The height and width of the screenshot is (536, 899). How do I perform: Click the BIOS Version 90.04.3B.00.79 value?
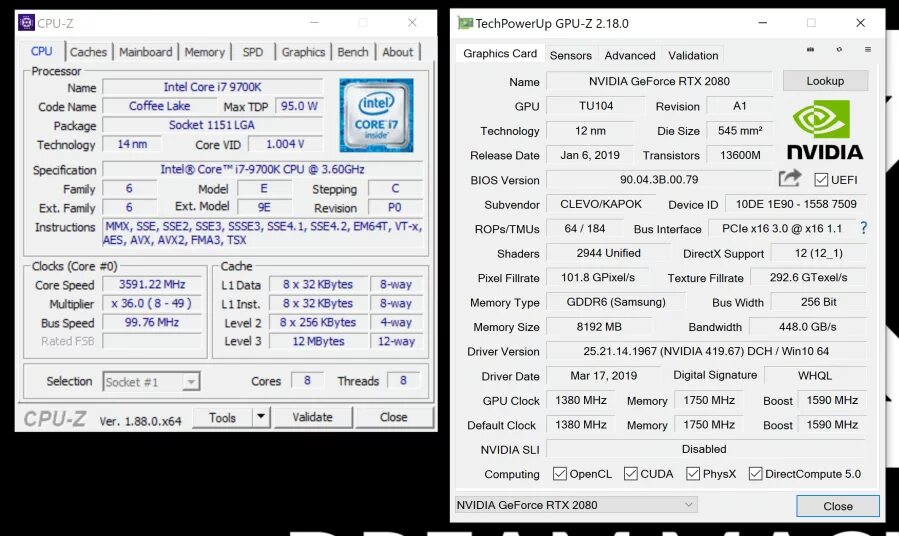[x=659, y=179]
